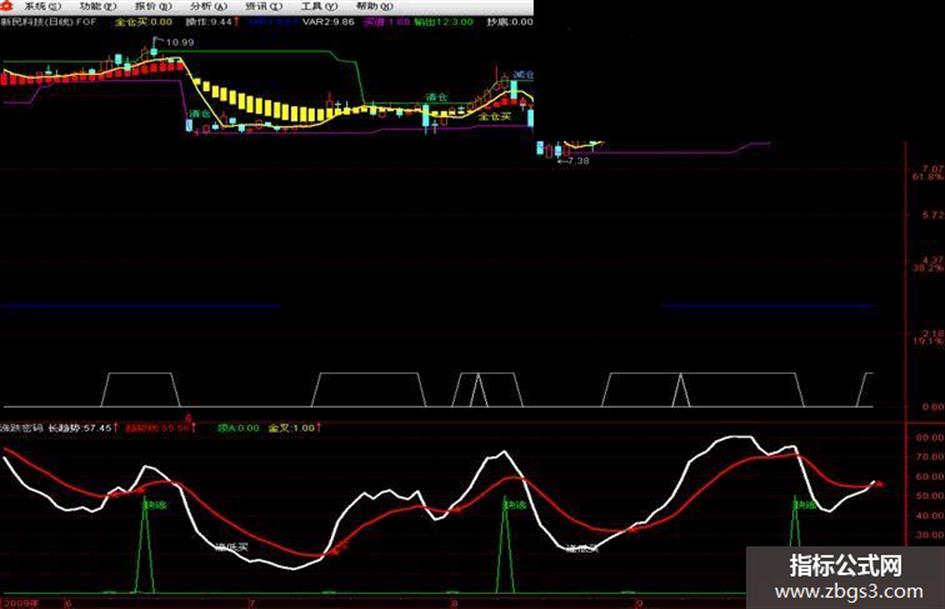The image size is (945, 609).
Task: Click the red app logo icon
Action: click(7, 6)
